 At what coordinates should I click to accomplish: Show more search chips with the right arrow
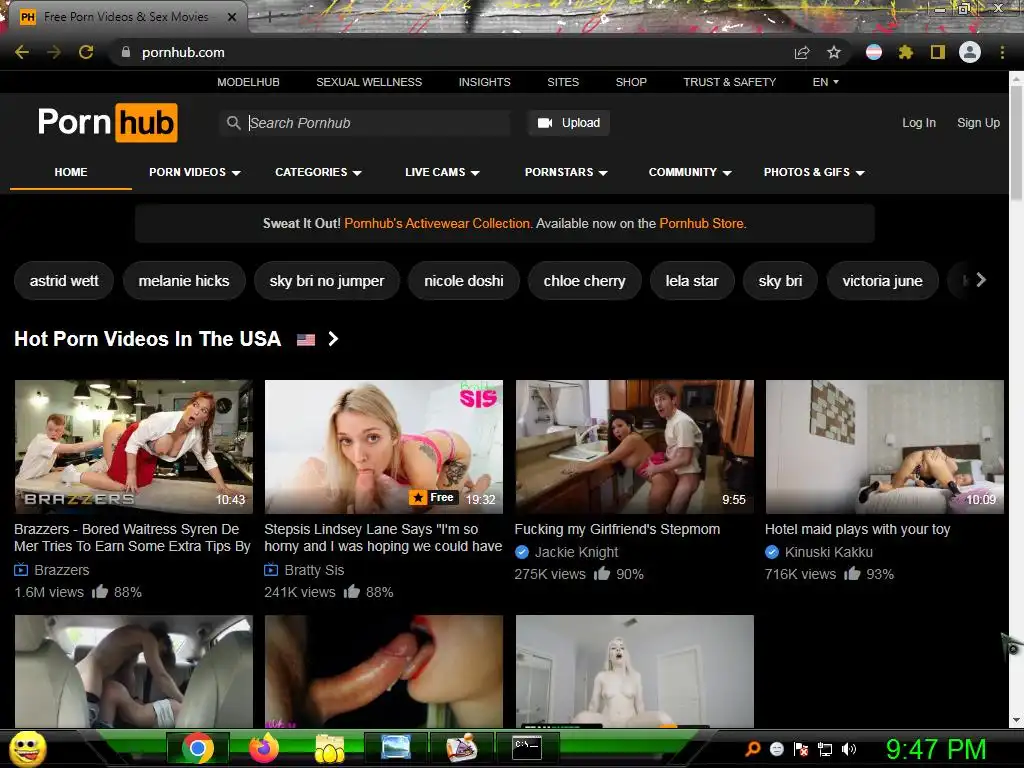pyautogui.click(x=980, y=280)
